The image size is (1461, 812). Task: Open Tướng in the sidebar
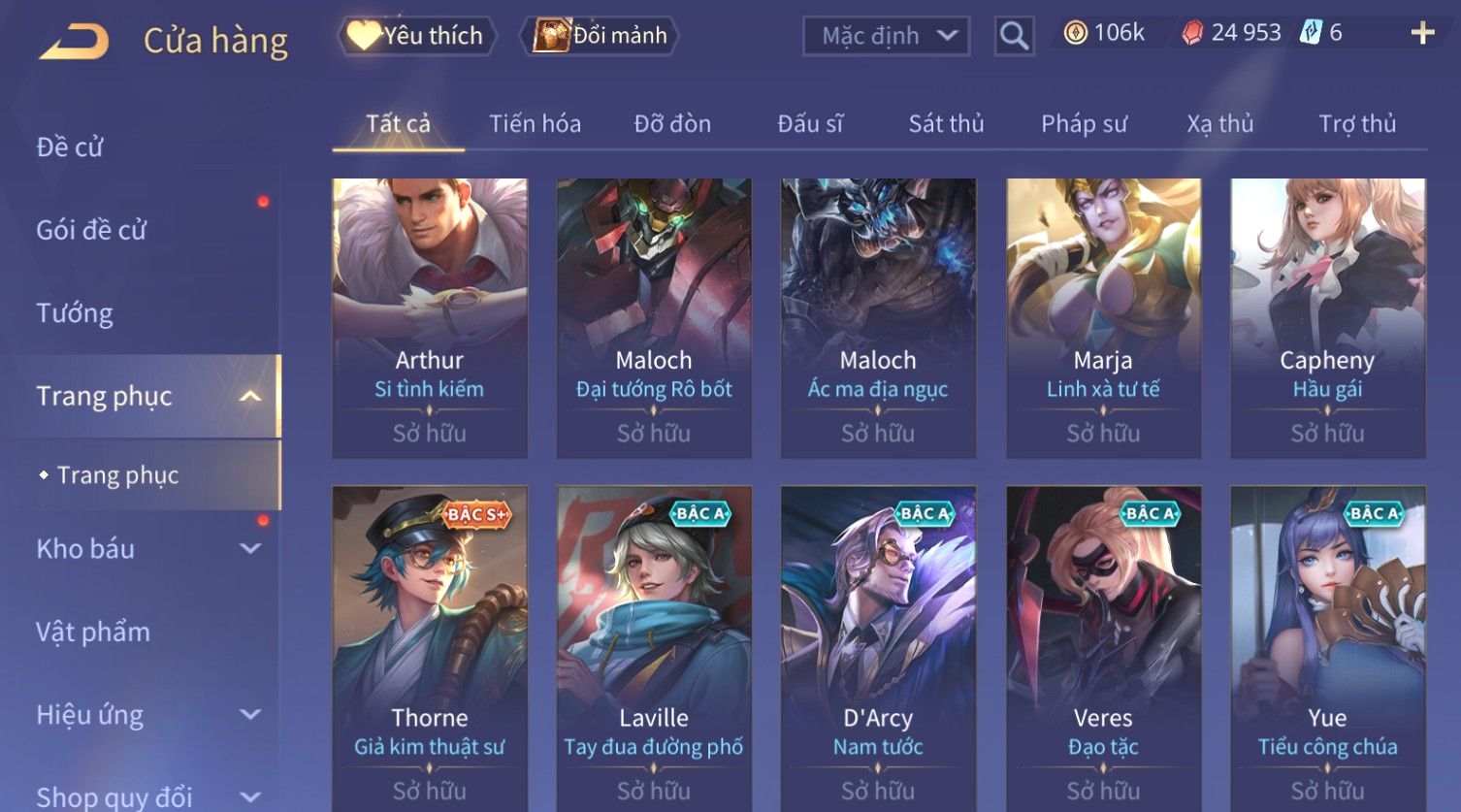point(75,313)
